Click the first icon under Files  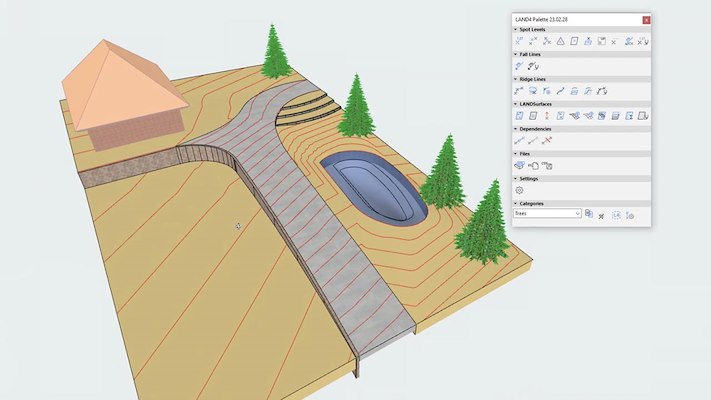click(x=520, y=165)
